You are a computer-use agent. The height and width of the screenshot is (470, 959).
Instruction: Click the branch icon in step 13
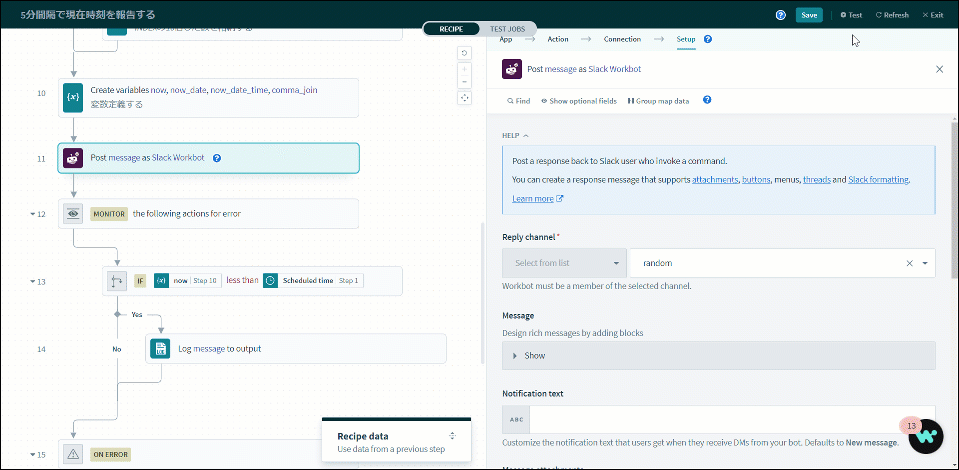click(x=117, y=281)
